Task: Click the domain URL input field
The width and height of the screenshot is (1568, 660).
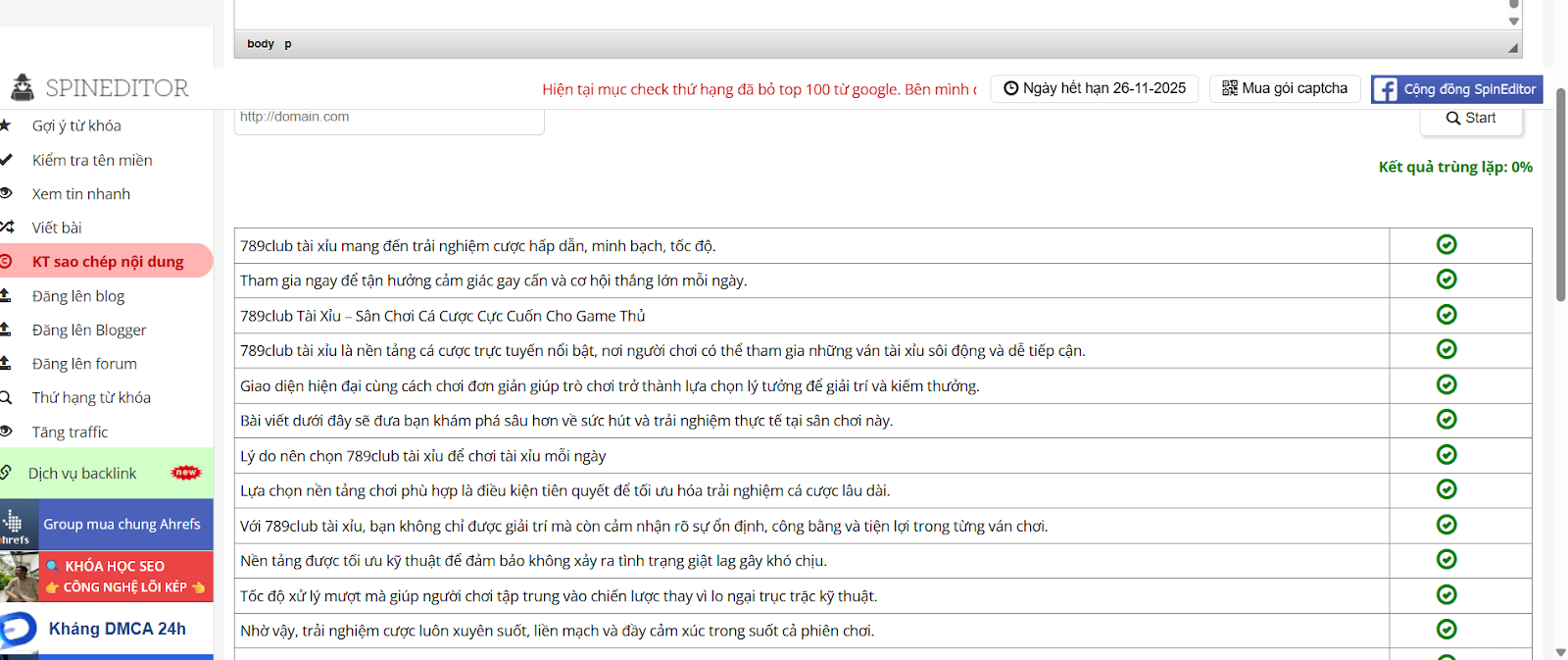Action: click(x=389, y=118)
